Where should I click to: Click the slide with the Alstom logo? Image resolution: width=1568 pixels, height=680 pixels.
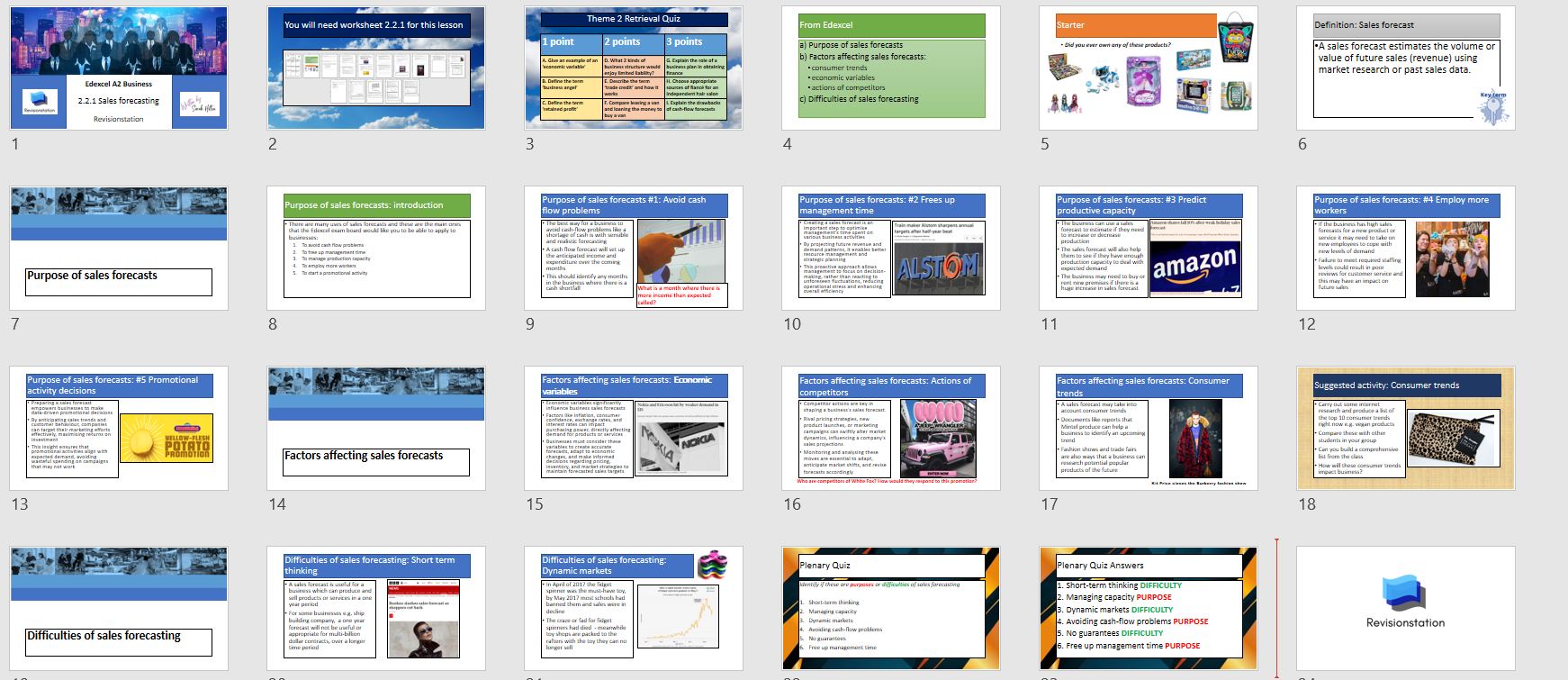891,249
